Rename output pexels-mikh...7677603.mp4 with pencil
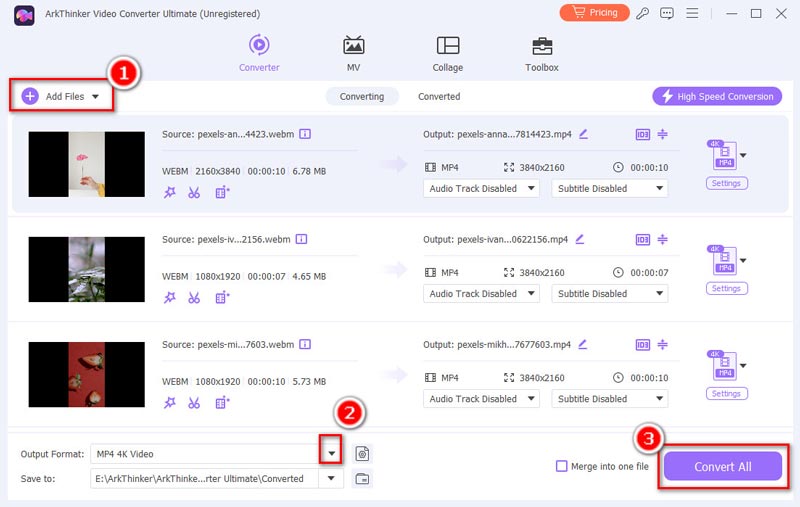 [582, 344]
